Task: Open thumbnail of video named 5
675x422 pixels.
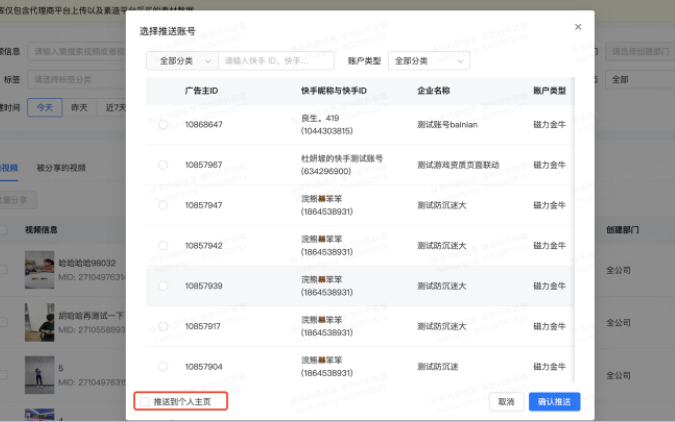Action: [x=40, y=375]
